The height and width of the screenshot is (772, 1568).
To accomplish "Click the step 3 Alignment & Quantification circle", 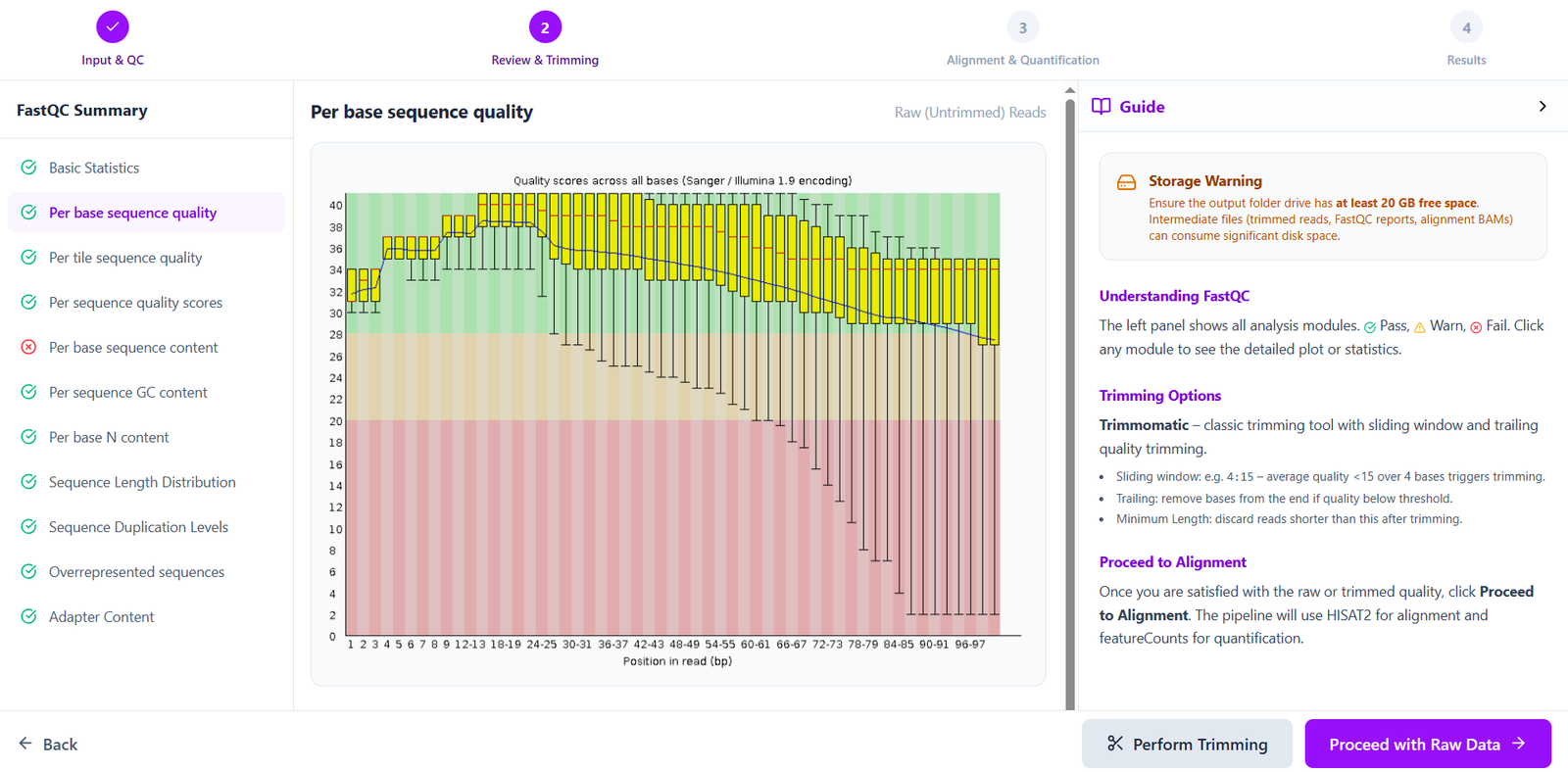I will click(x=1023, y=27).
